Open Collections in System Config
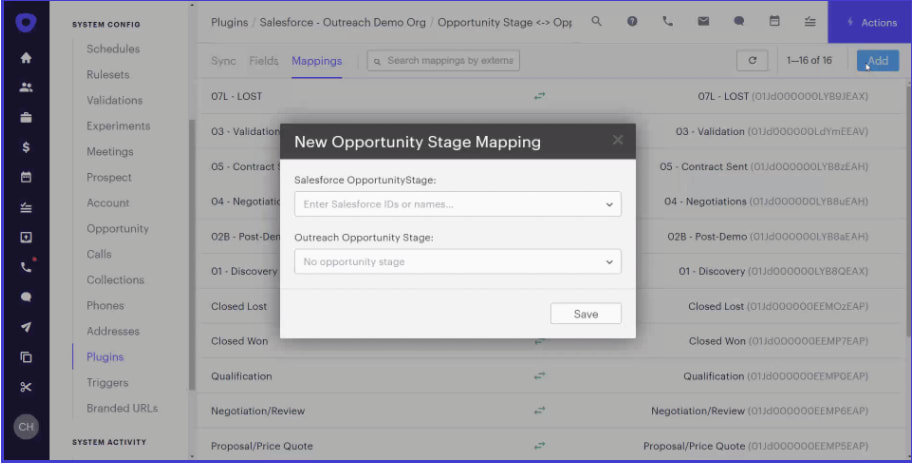This screenshot has width=912, height=465. pos(115,279)
